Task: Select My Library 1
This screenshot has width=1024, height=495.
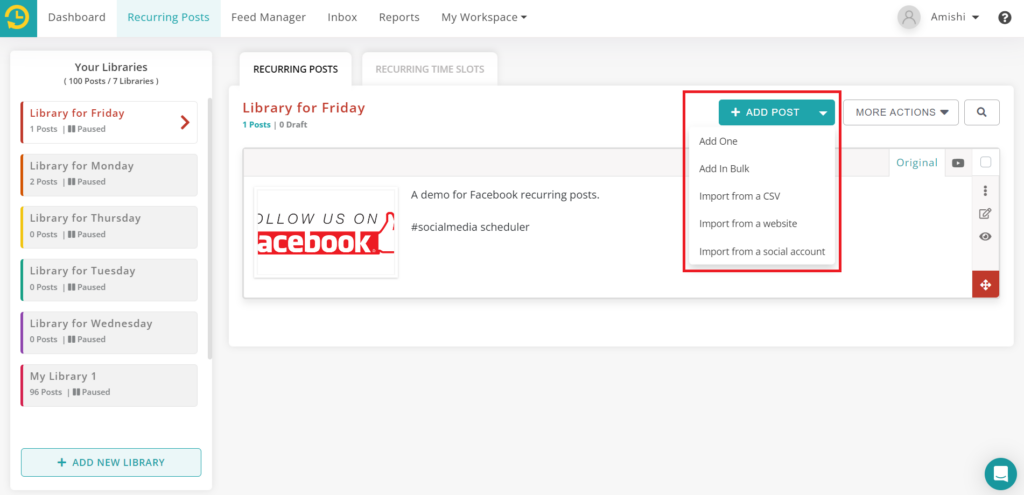Action: [x=109, y=385]
